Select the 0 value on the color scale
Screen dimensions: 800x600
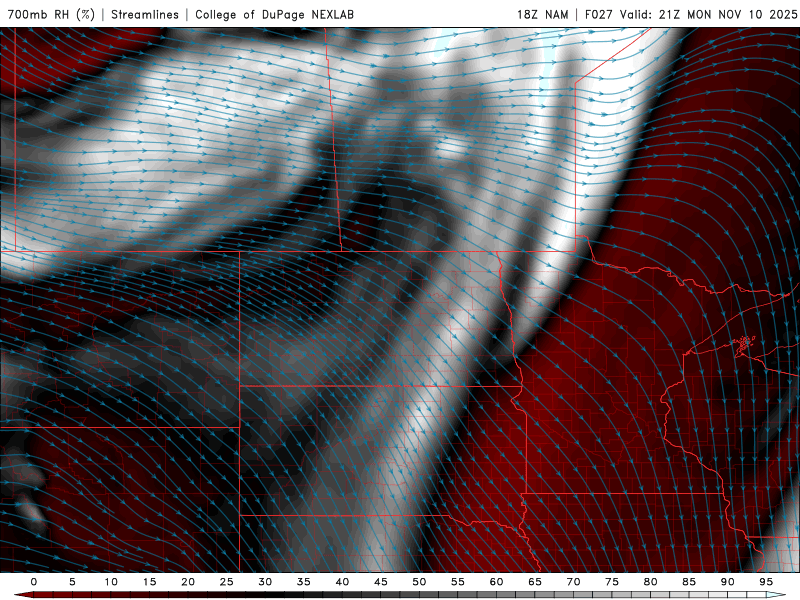(x=34, y=582)
